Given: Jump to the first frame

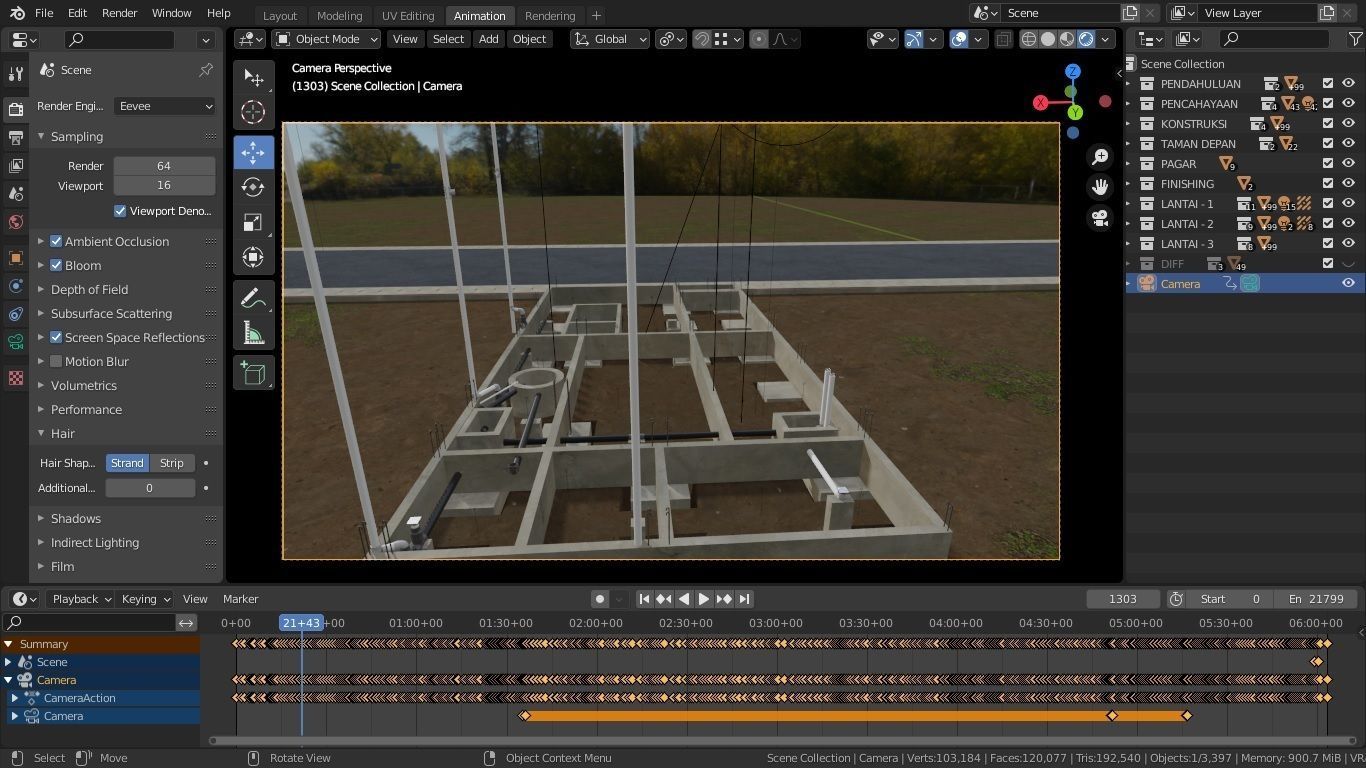Looking at the screenshot, I should click(644, 599).
